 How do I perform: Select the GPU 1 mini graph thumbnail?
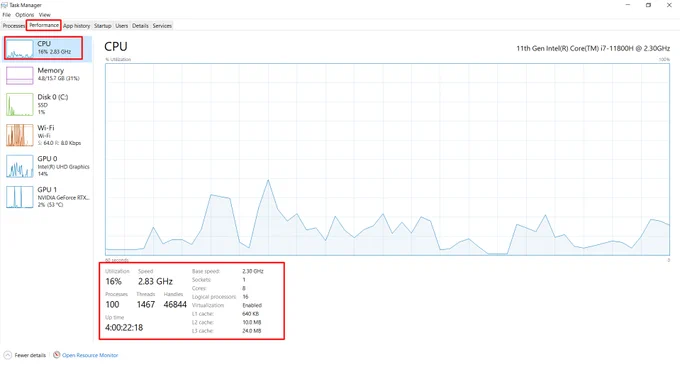pyautogui.click(x=20, y=197)
